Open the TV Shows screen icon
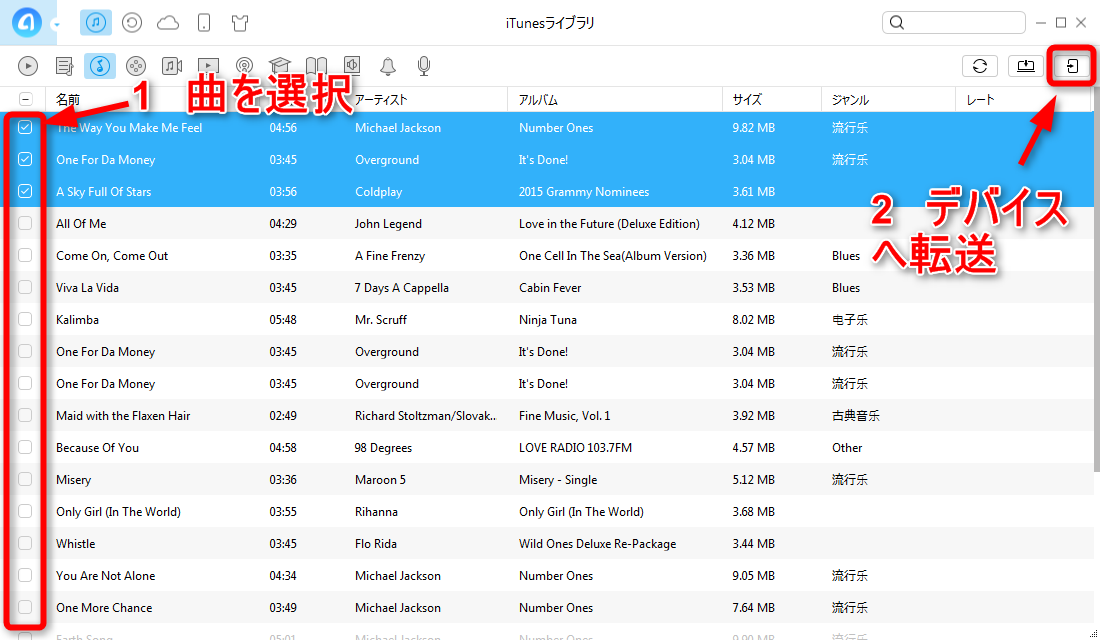The image size is (1100, 640). tap(208, 66)
